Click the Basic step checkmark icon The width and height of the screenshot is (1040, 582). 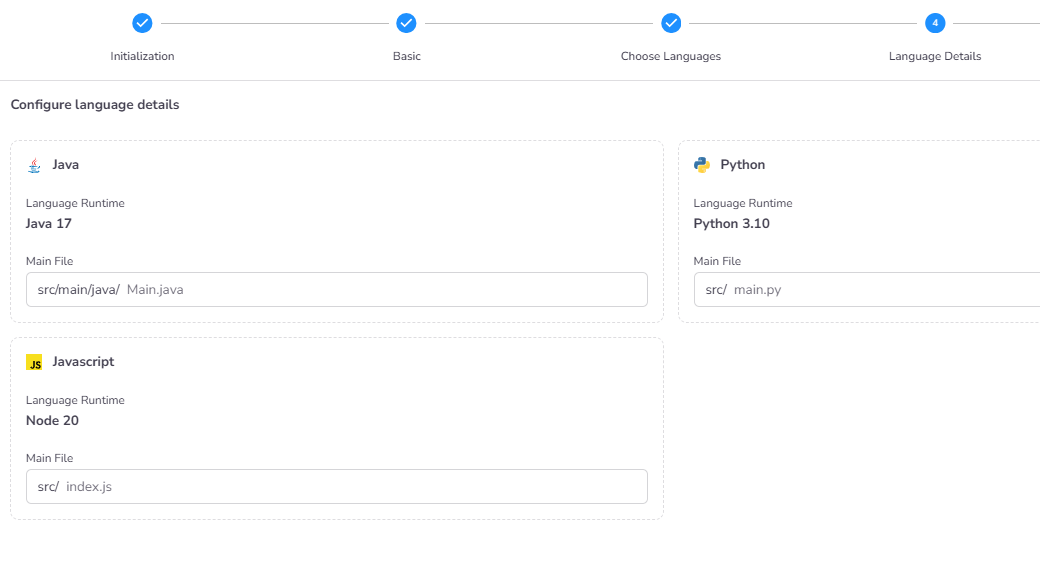tap(406, 23)
